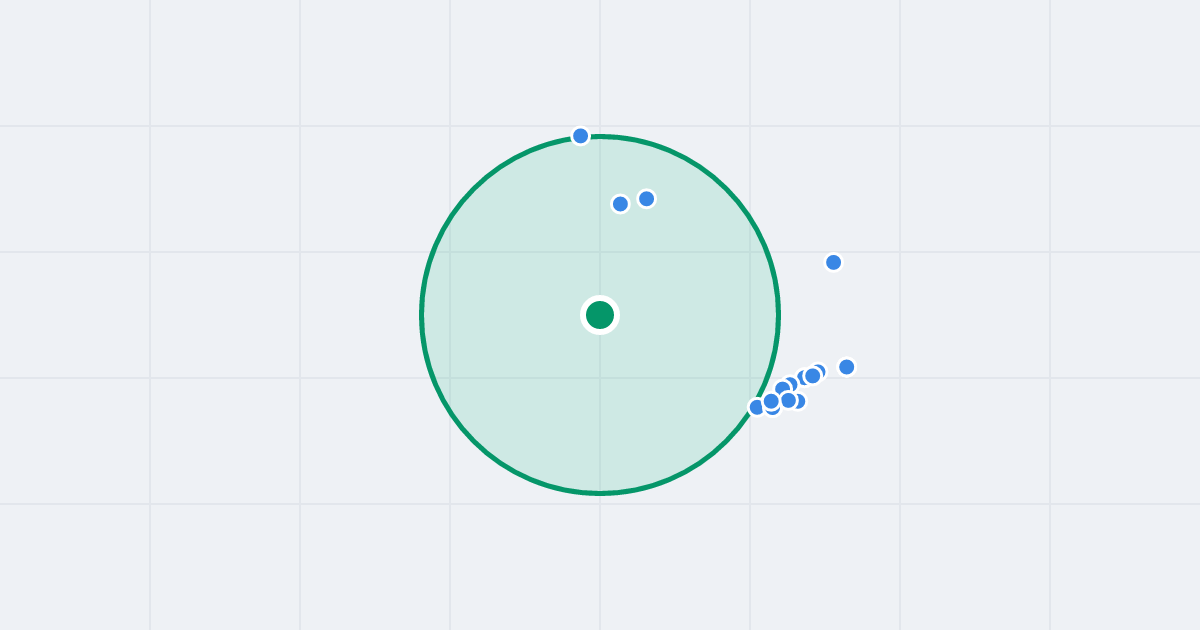Select the left dot of the pair inside the circle
The width and height of the screenshot is (1200, 630).
620,204
